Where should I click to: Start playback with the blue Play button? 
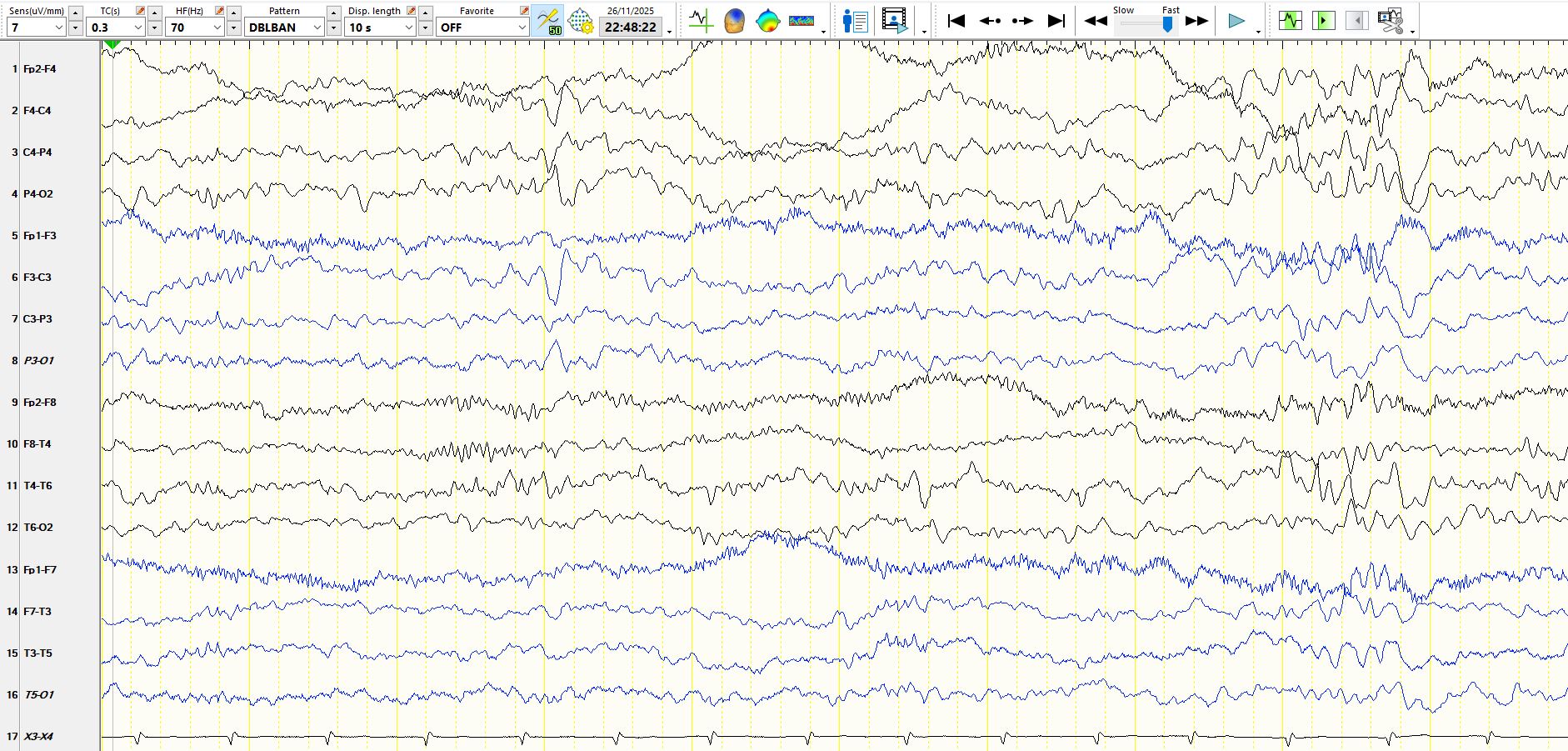[x=1236, y=20]
